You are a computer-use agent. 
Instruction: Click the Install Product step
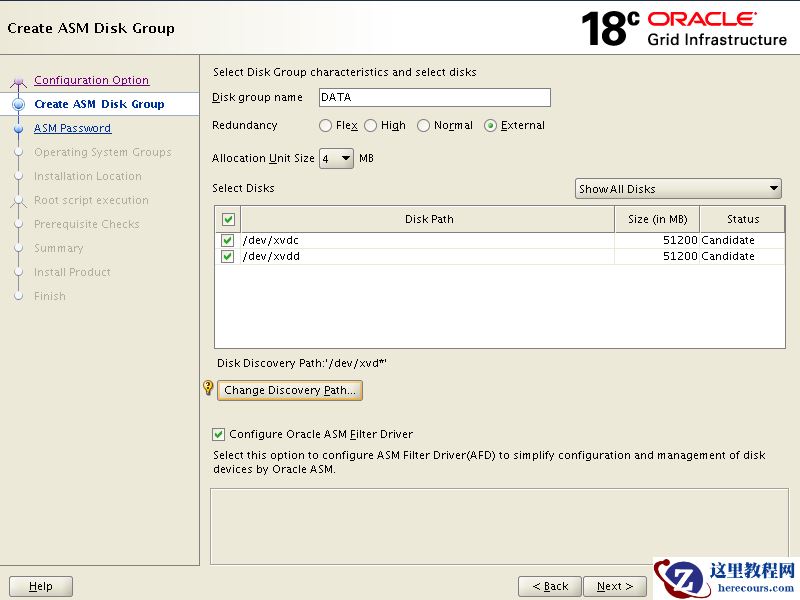(x=72, y=272)
